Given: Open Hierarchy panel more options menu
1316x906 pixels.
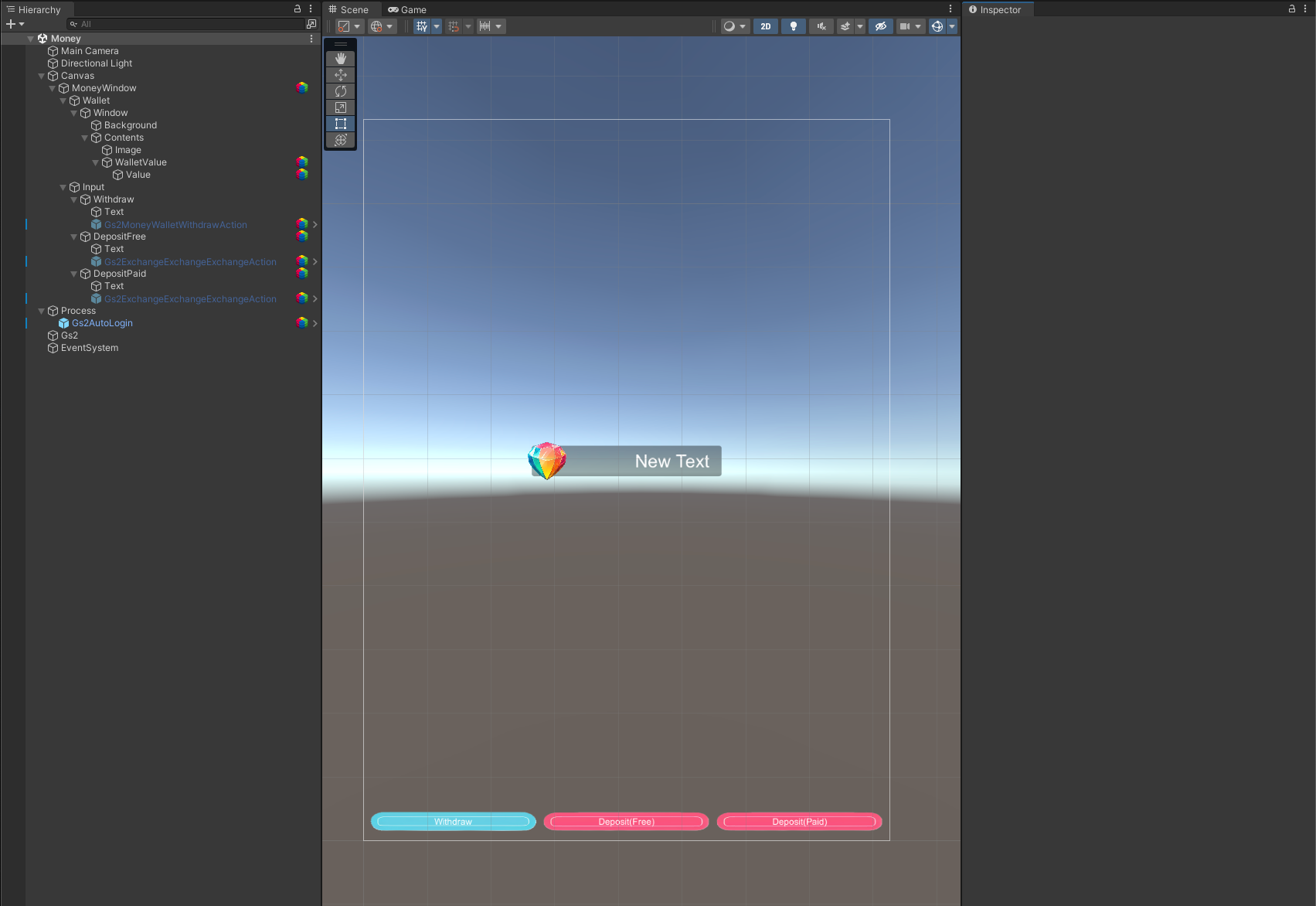Looking at the screenshot, I should (311, 9).
